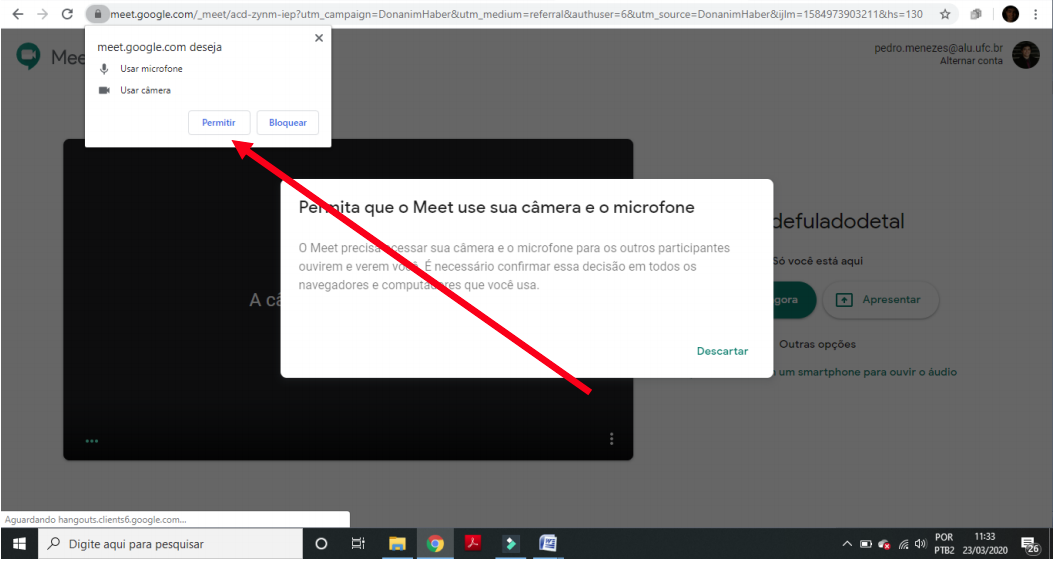The width and height of the screenshot is (1055, 561).
Task: Click the Google Meet logo
Action: (29, 55)
